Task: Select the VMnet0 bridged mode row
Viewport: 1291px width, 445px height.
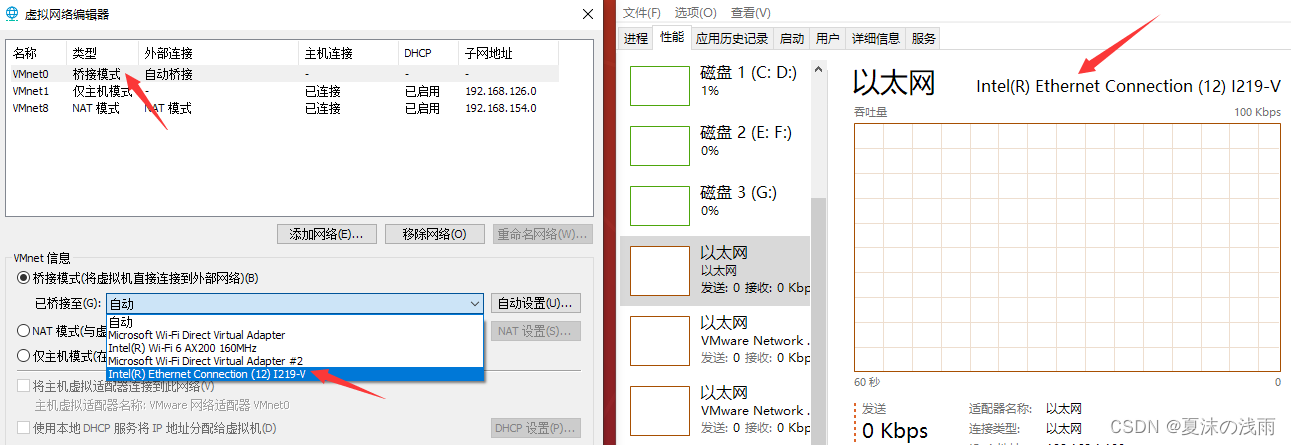Action: click(x=282, y=74)
